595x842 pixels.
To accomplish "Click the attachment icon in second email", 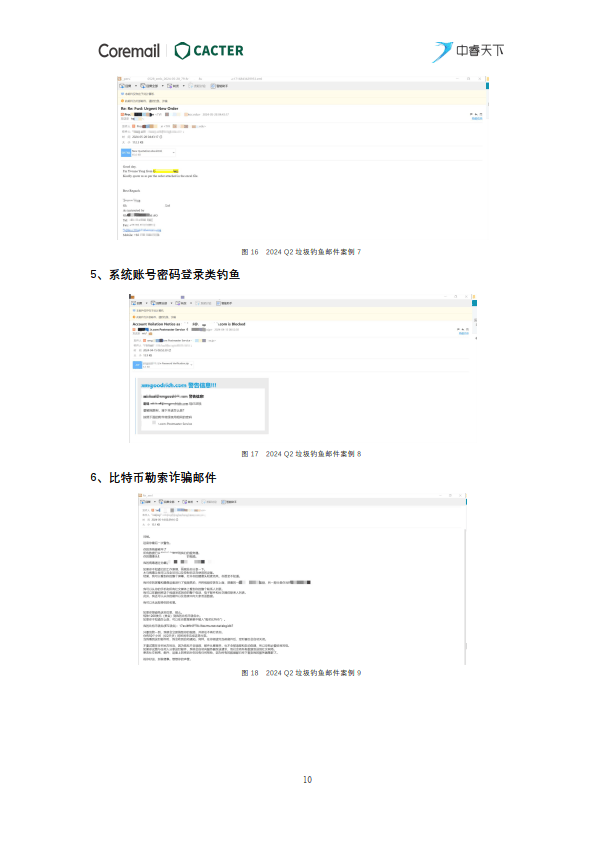I will (137, 365).
